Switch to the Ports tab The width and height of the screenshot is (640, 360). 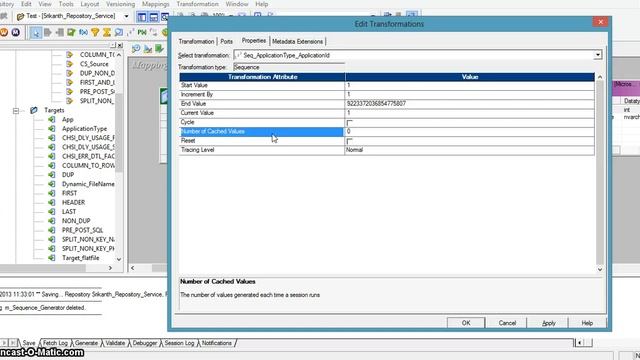(x=227, y=41)
